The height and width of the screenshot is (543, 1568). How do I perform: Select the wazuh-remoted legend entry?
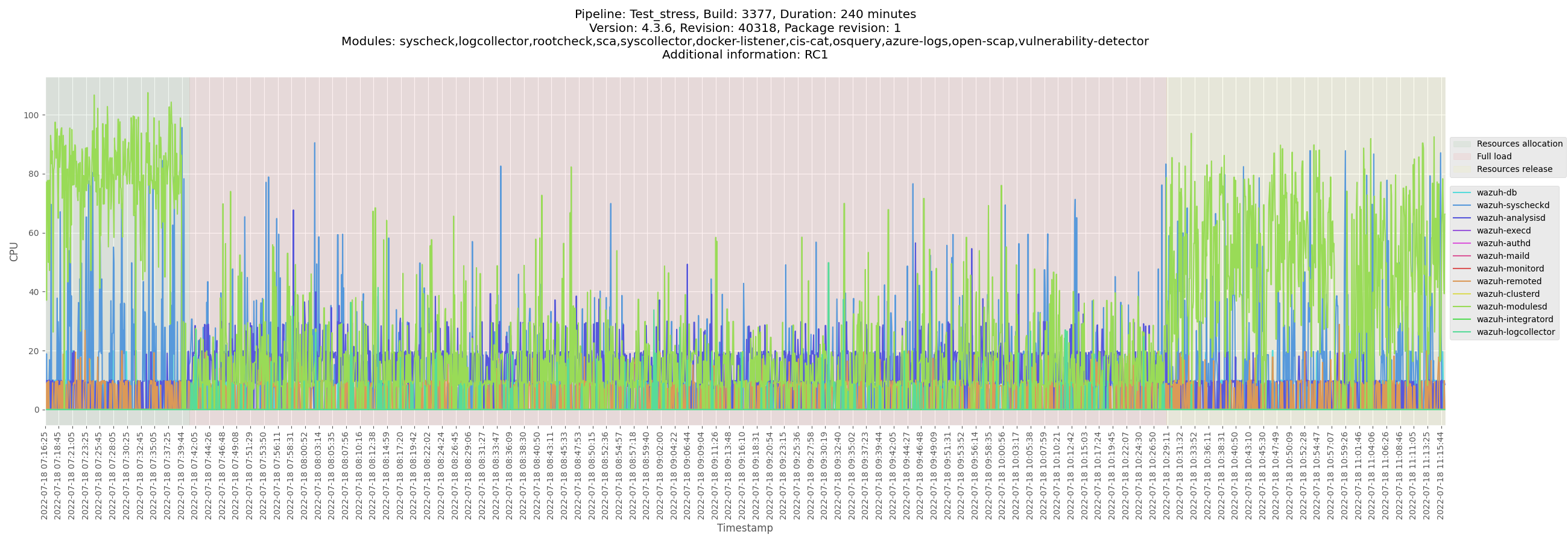(1500, 281)
